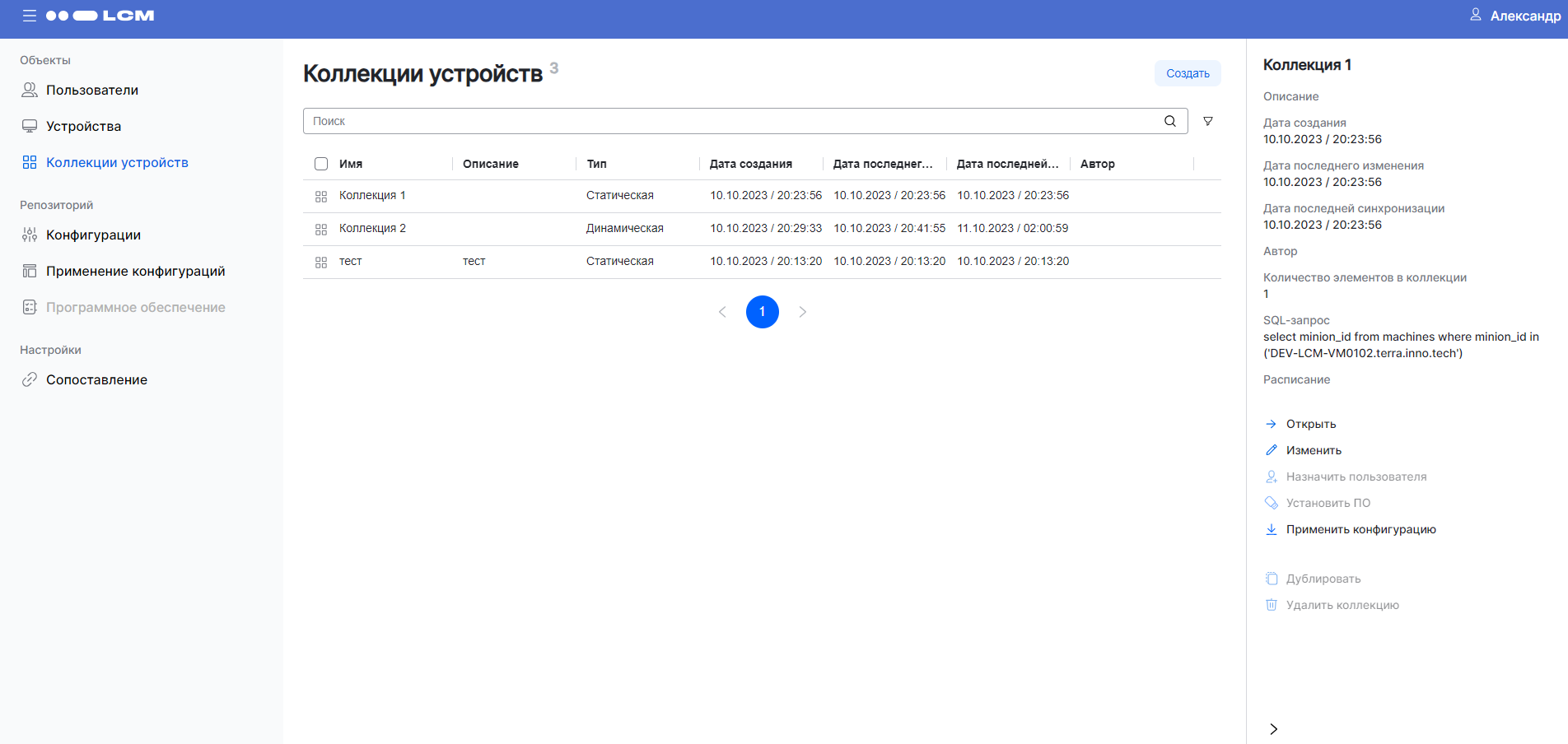Open the filter funnel icon
The image size is (1568, 744).
[x=1208, y=121]
